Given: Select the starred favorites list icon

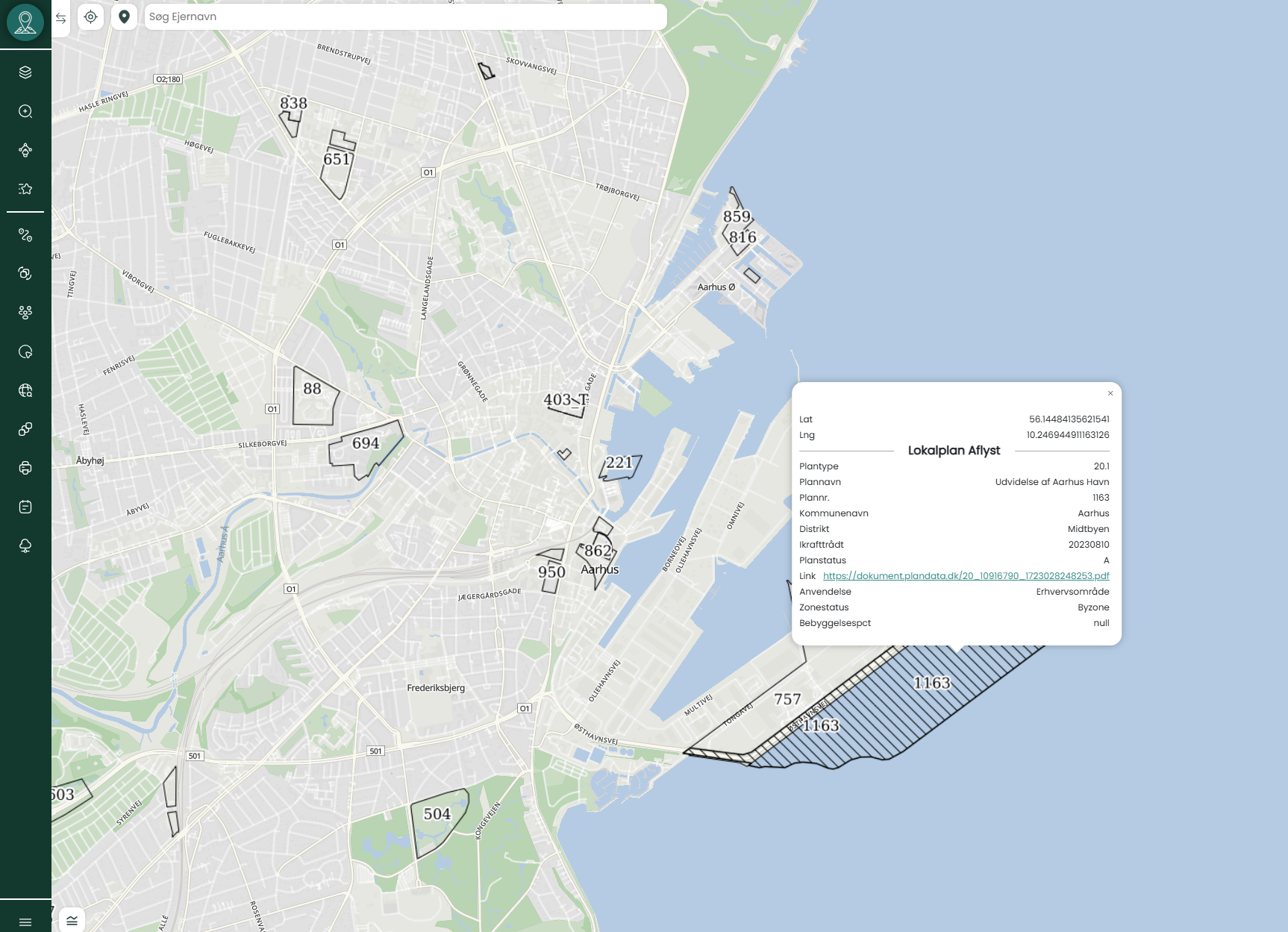Looking at the screenshot, I should [25, 189].
